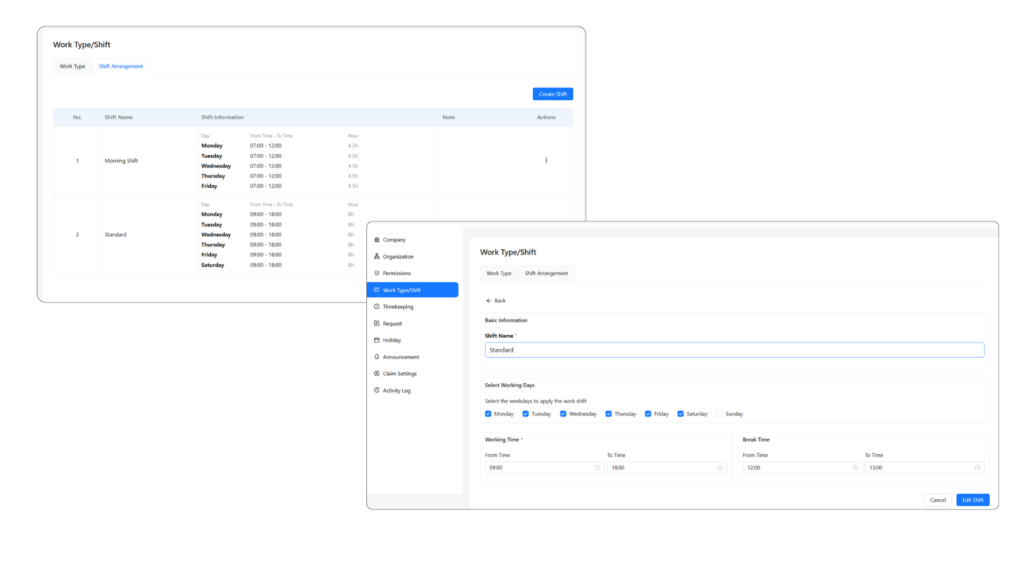Open actions menu for Morning Shift row
The image size is (1024, 576).
[546, 161]
